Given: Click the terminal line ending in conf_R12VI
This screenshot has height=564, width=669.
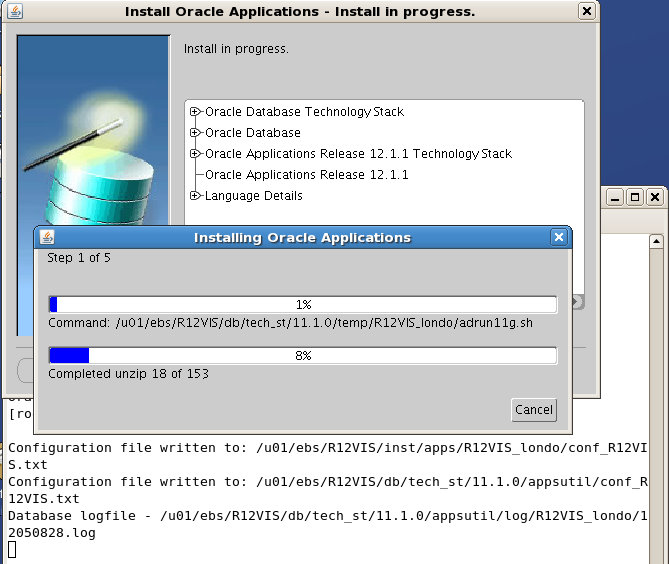Looking at the screenshot, I should pos(328,448).
